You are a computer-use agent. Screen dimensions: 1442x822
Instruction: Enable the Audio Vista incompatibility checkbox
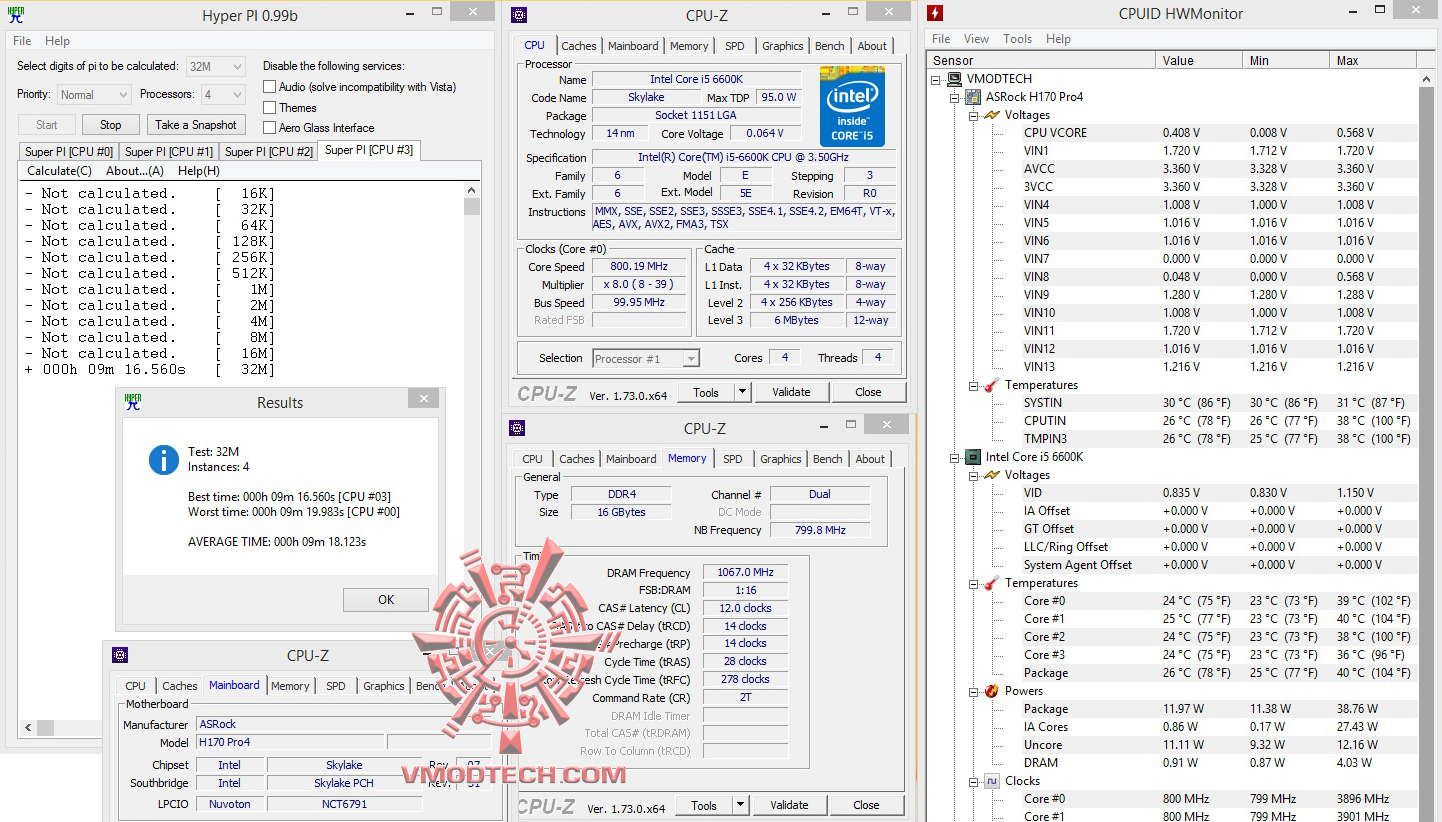(269, 87)
